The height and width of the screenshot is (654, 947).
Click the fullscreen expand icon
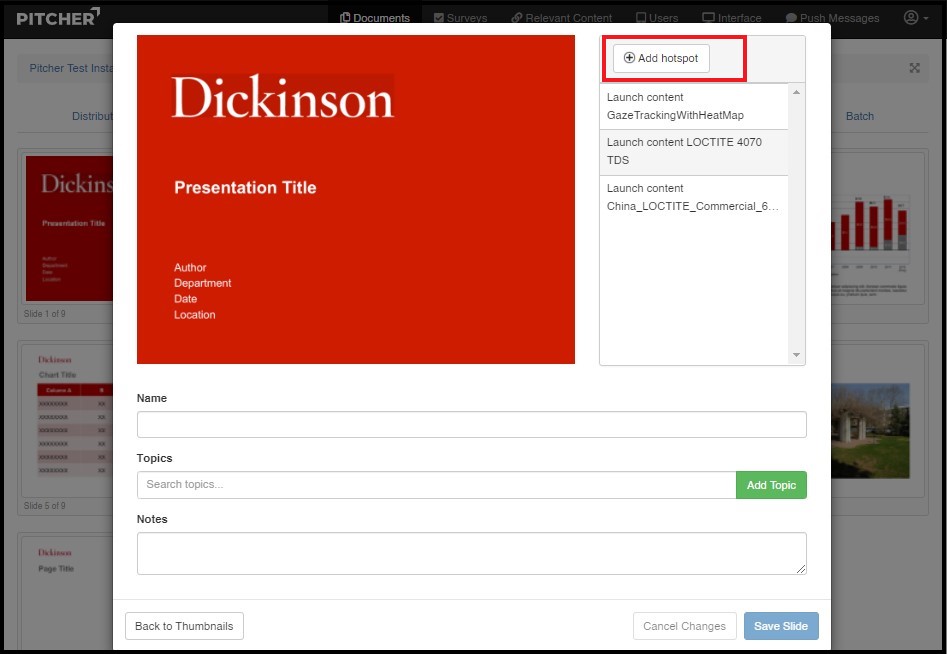click(914, 68)
